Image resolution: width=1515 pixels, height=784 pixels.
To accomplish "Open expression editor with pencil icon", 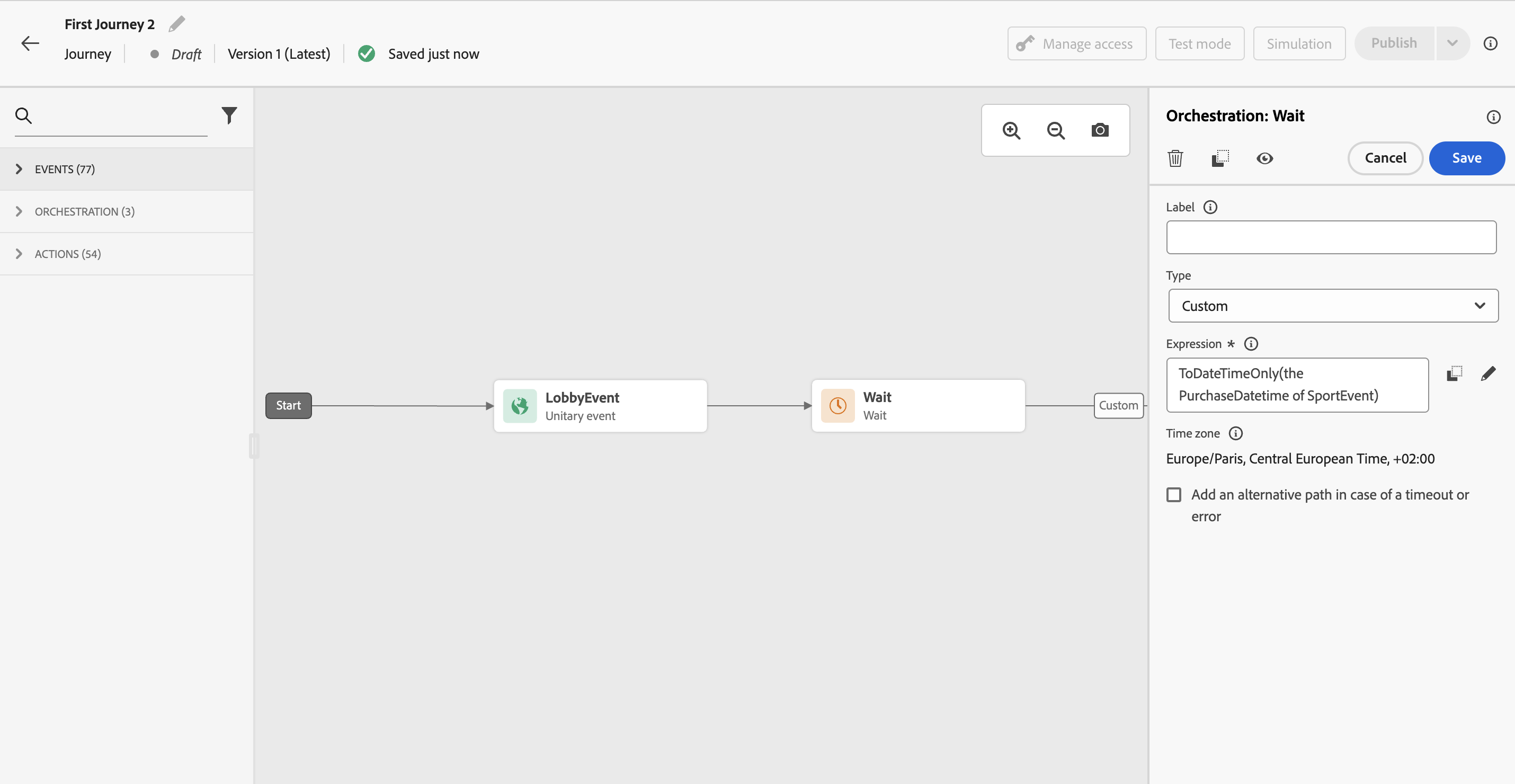I will pyautogui.click(x=1488, y=374).
